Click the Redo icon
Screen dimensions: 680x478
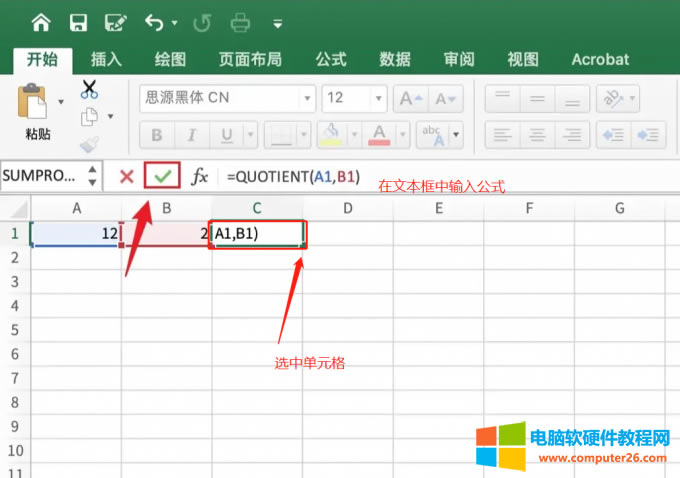point(202,23)
